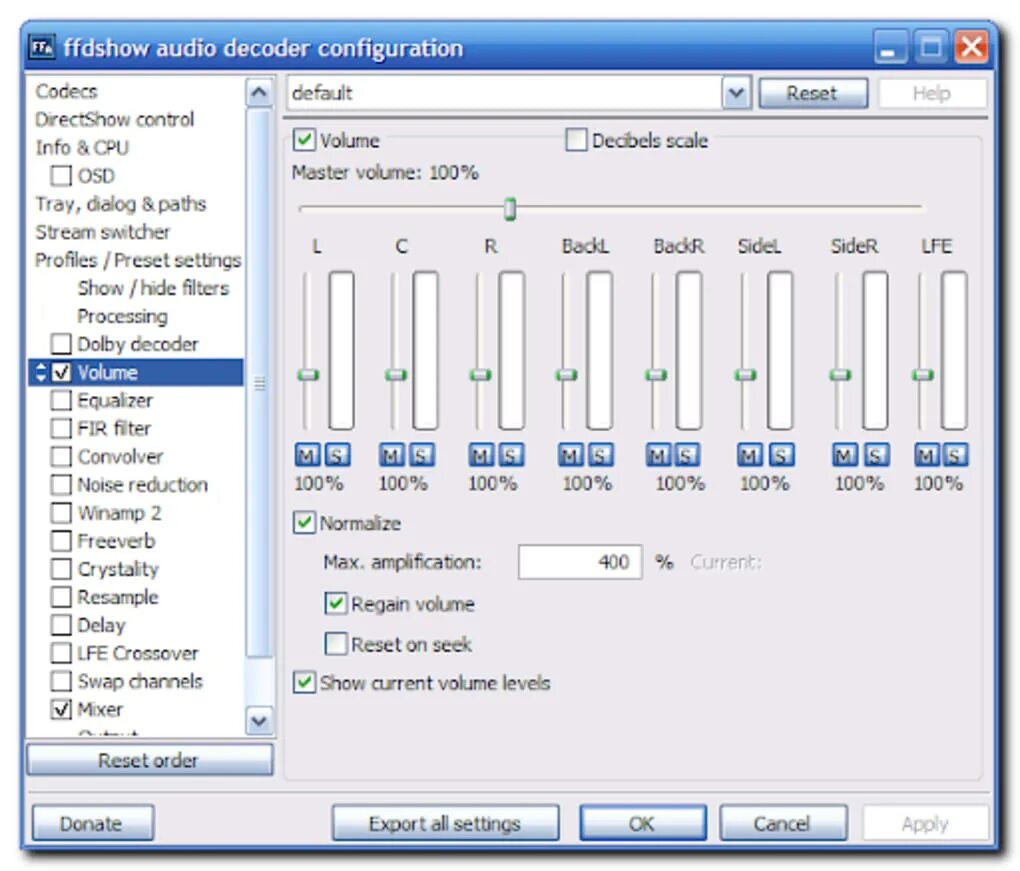Click the reorder arrows beside Volume filter
The height and width of the screenshot is (871, 1020).
(40, 372)
